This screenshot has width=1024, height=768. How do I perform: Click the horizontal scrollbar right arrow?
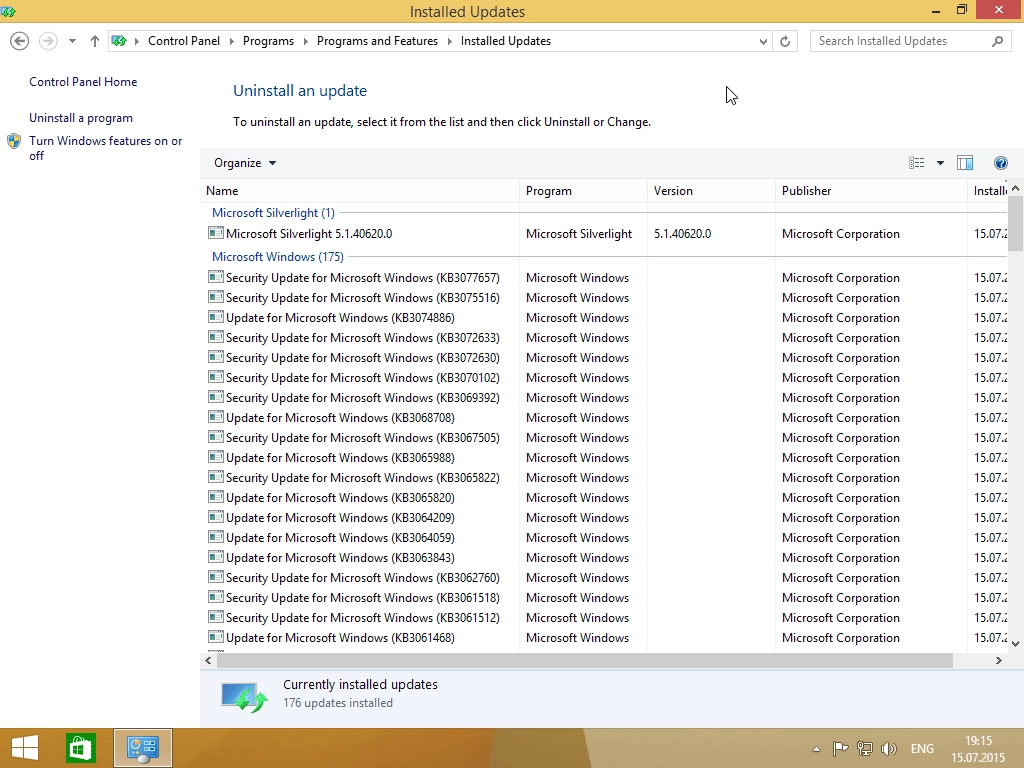pos(999,660)
